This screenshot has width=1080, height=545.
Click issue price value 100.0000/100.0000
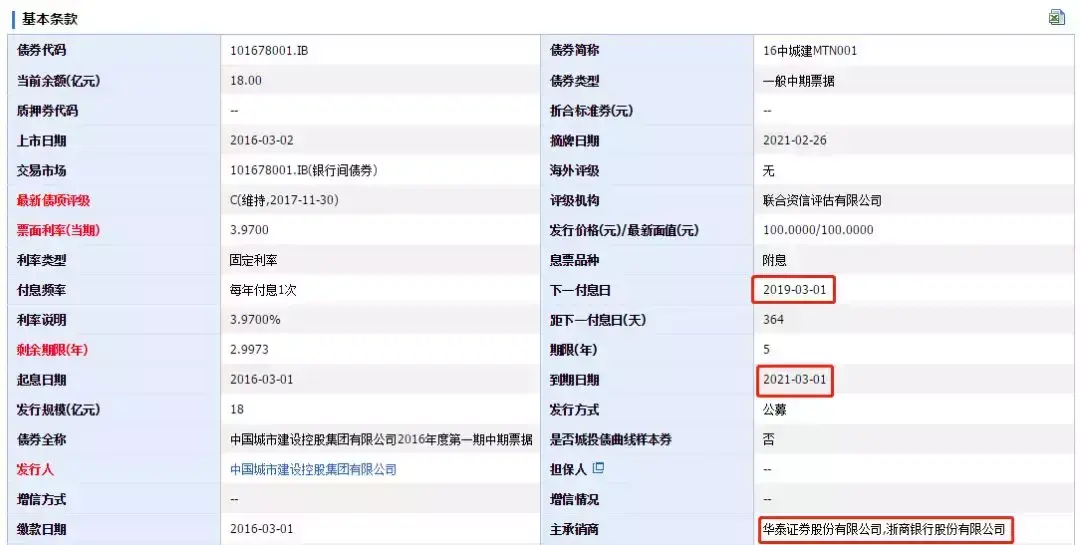pyautogui.click(x=818, y=230)
